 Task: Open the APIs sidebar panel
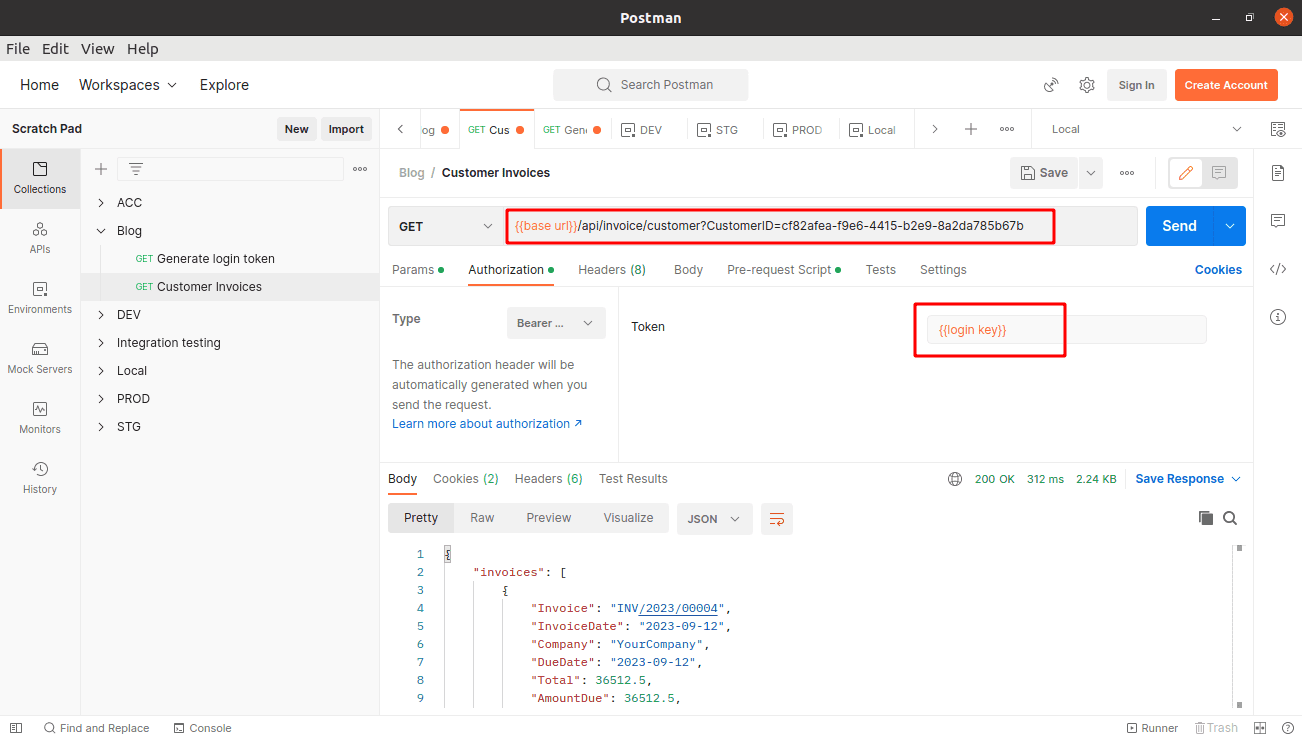[x=40, y=238]
